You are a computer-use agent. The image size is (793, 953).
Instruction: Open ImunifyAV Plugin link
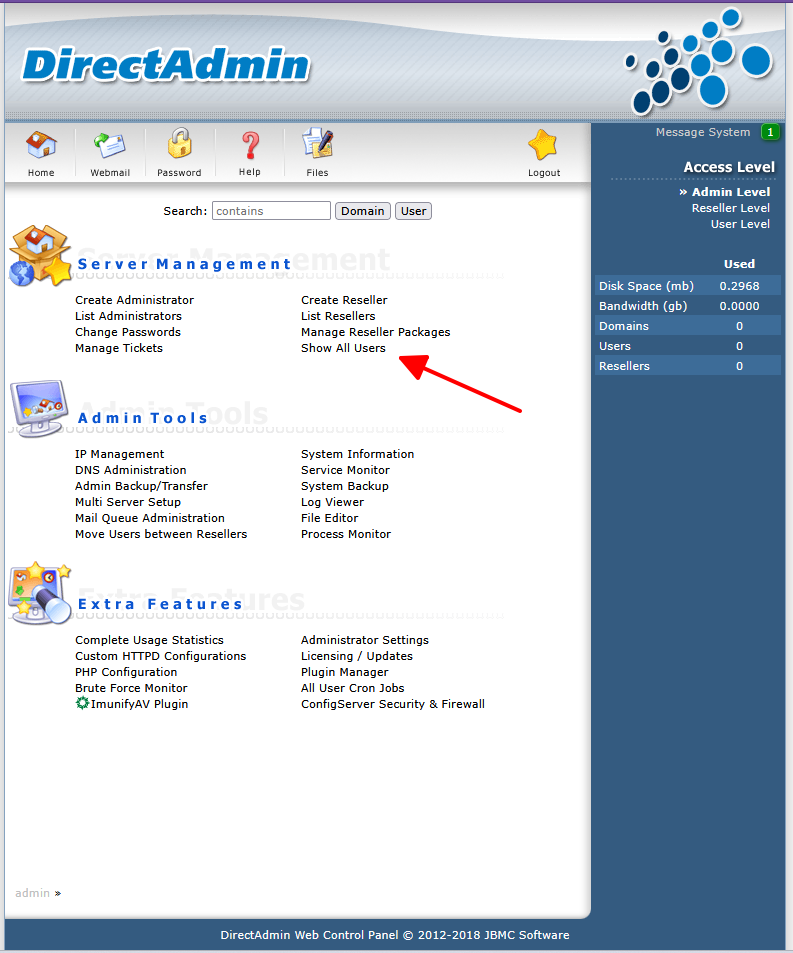tap(139, 704)
